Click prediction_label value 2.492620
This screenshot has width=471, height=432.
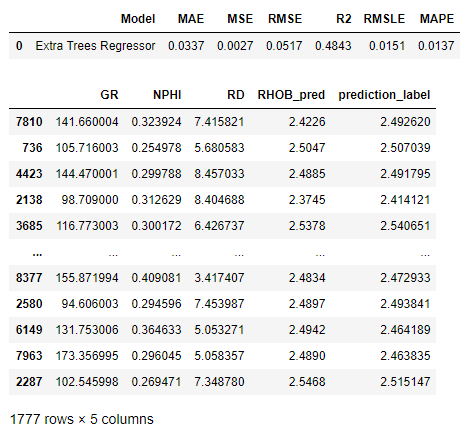[x=405, y=122]
